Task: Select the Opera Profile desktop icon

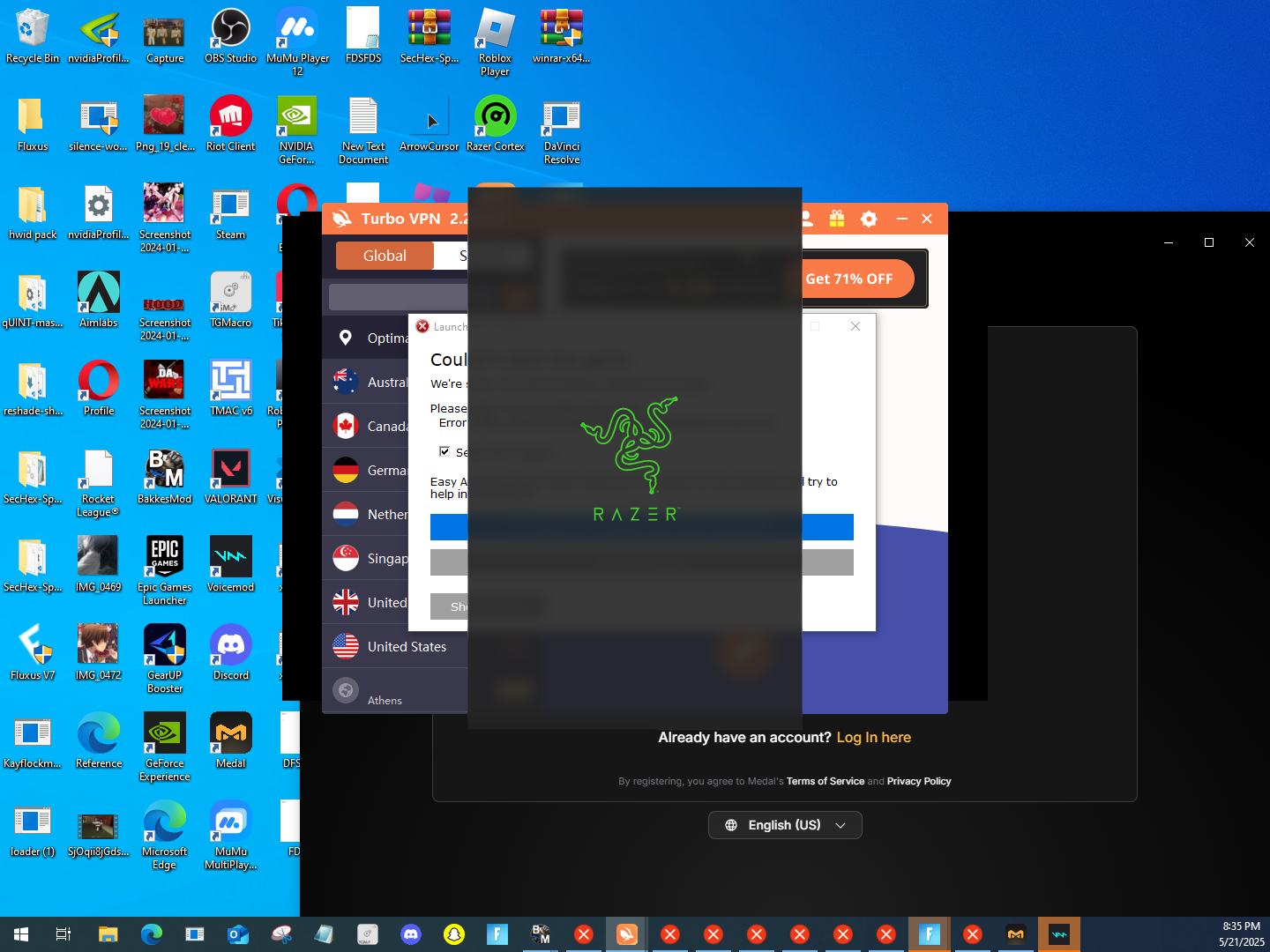Action: [x=99, y=389]
